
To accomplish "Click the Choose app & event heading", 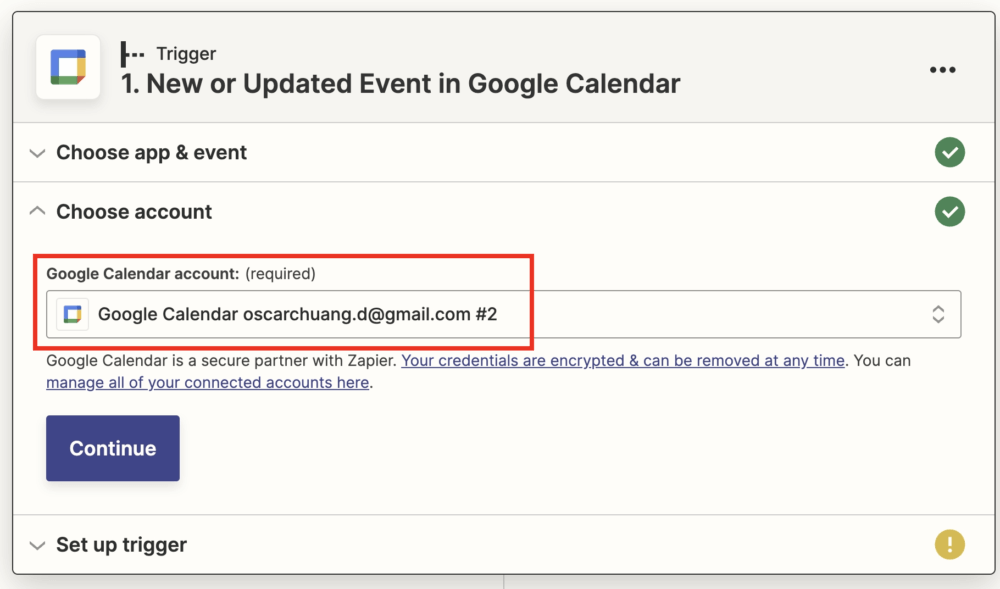I will click(x=151, y=153).
